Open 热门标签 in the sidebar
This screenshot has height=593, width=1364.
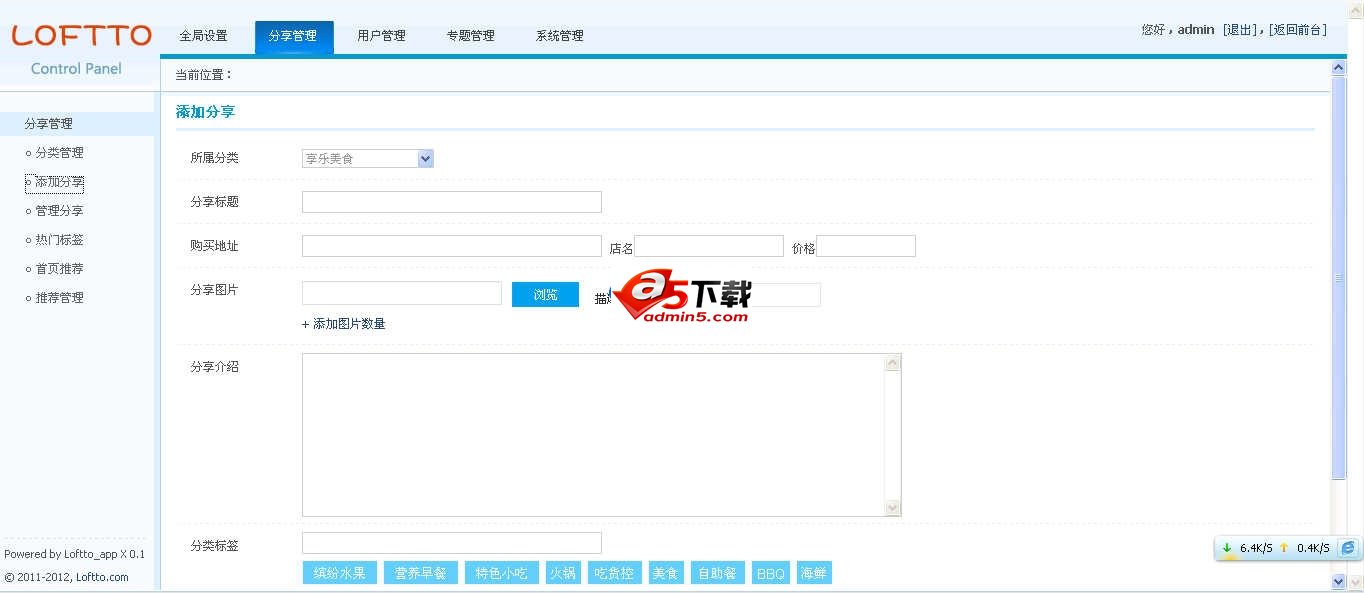(59, 240)
